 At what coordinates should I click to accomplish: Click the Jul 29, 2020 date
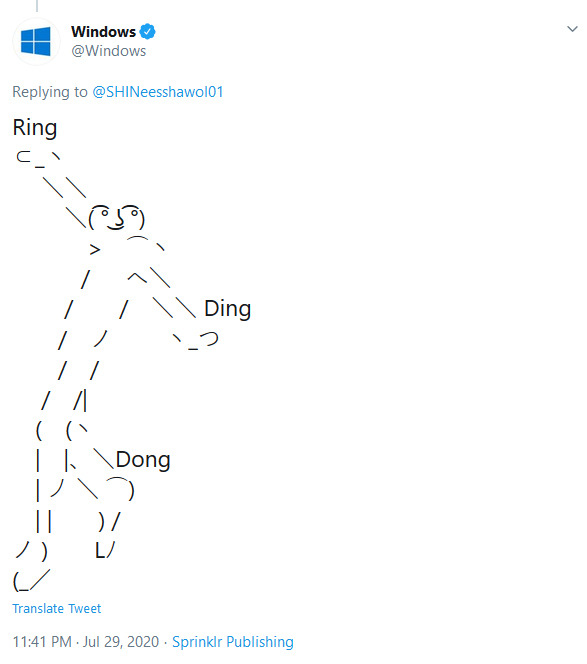[121, 642]
